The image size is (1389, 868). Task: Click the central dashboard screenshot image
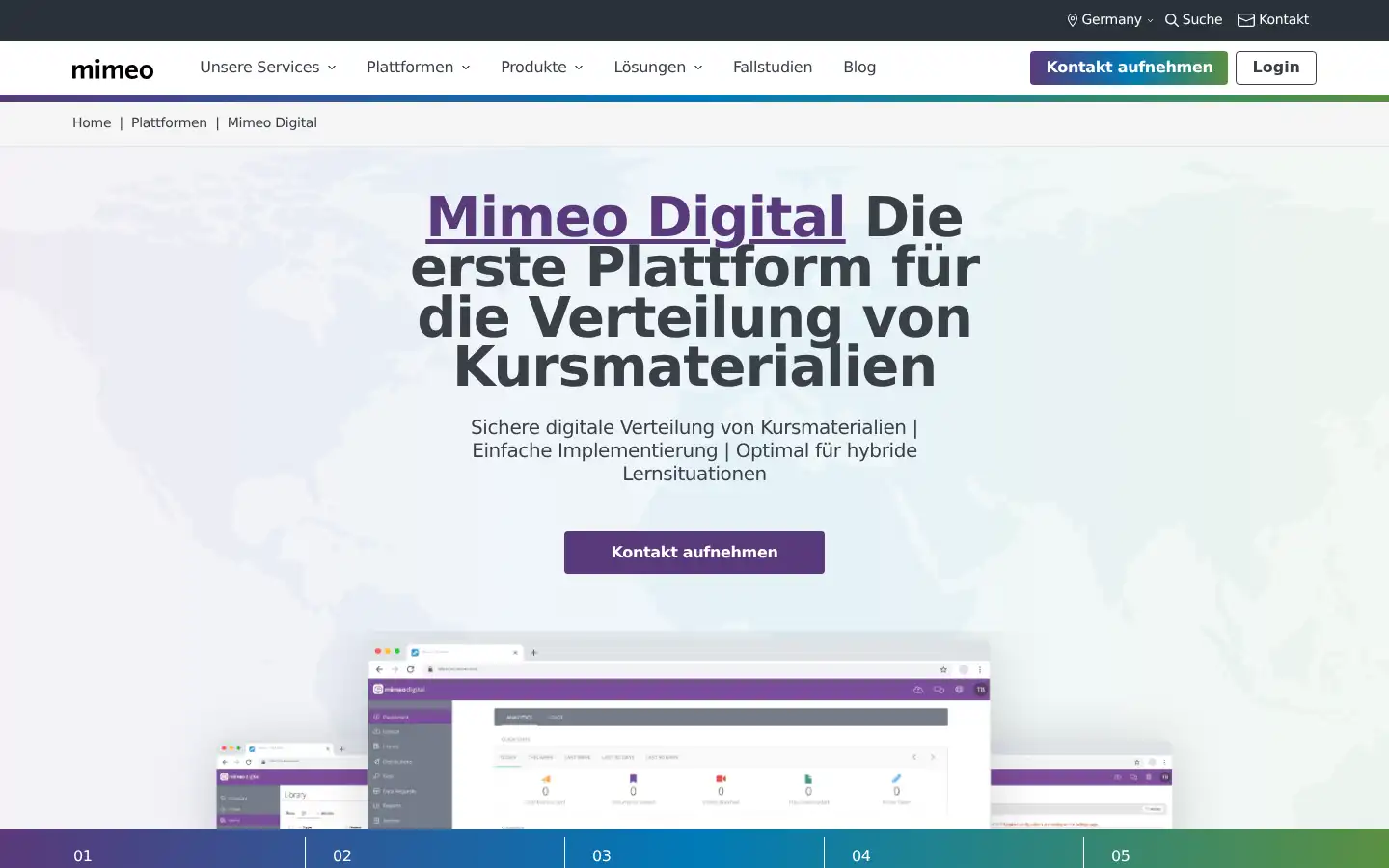(x=679, y=735)
